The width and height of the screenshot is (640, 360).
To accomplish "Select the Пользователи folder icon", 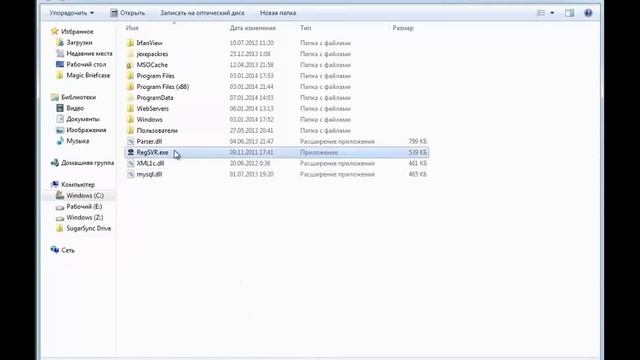I will coord(130,131).
